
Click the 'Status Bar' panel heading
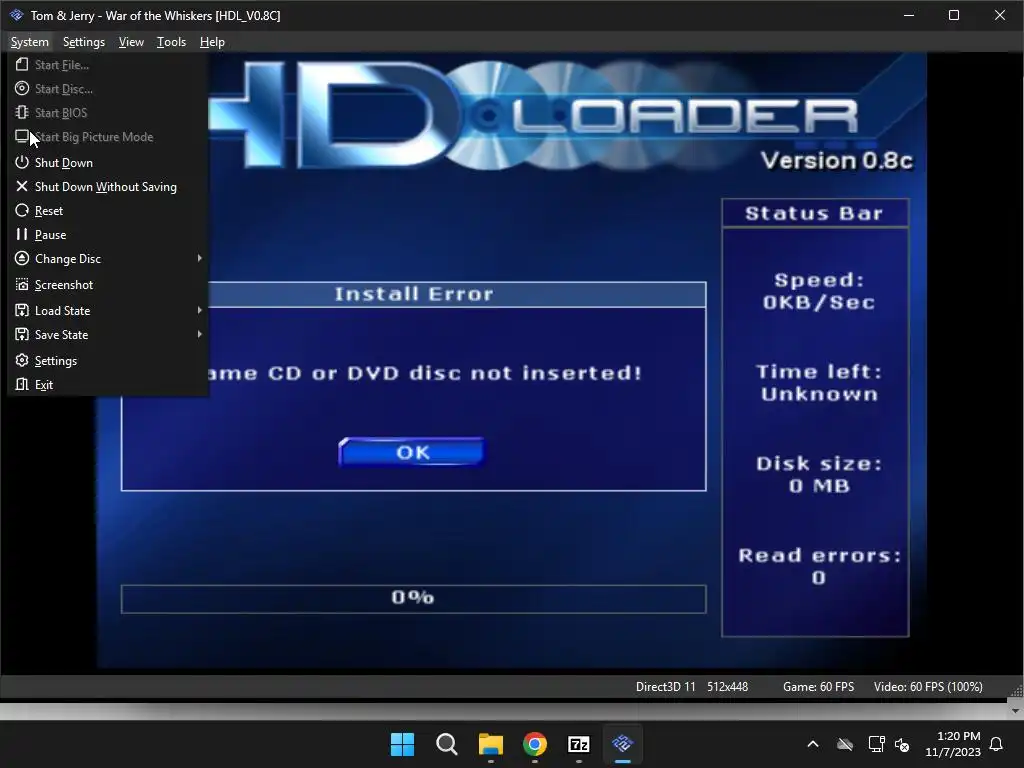coord(814,214)
